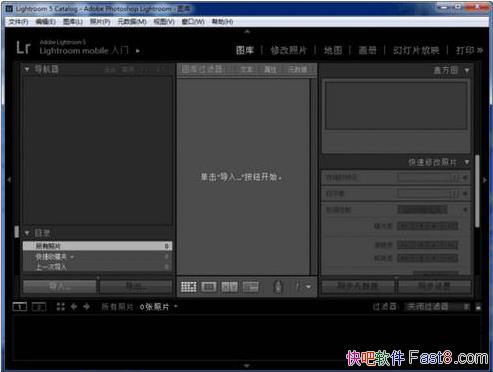Viewport: 493px width, 372px height.
Task: Open the filmstrip source menu beside 0张照片
Action: pos(176,306)
